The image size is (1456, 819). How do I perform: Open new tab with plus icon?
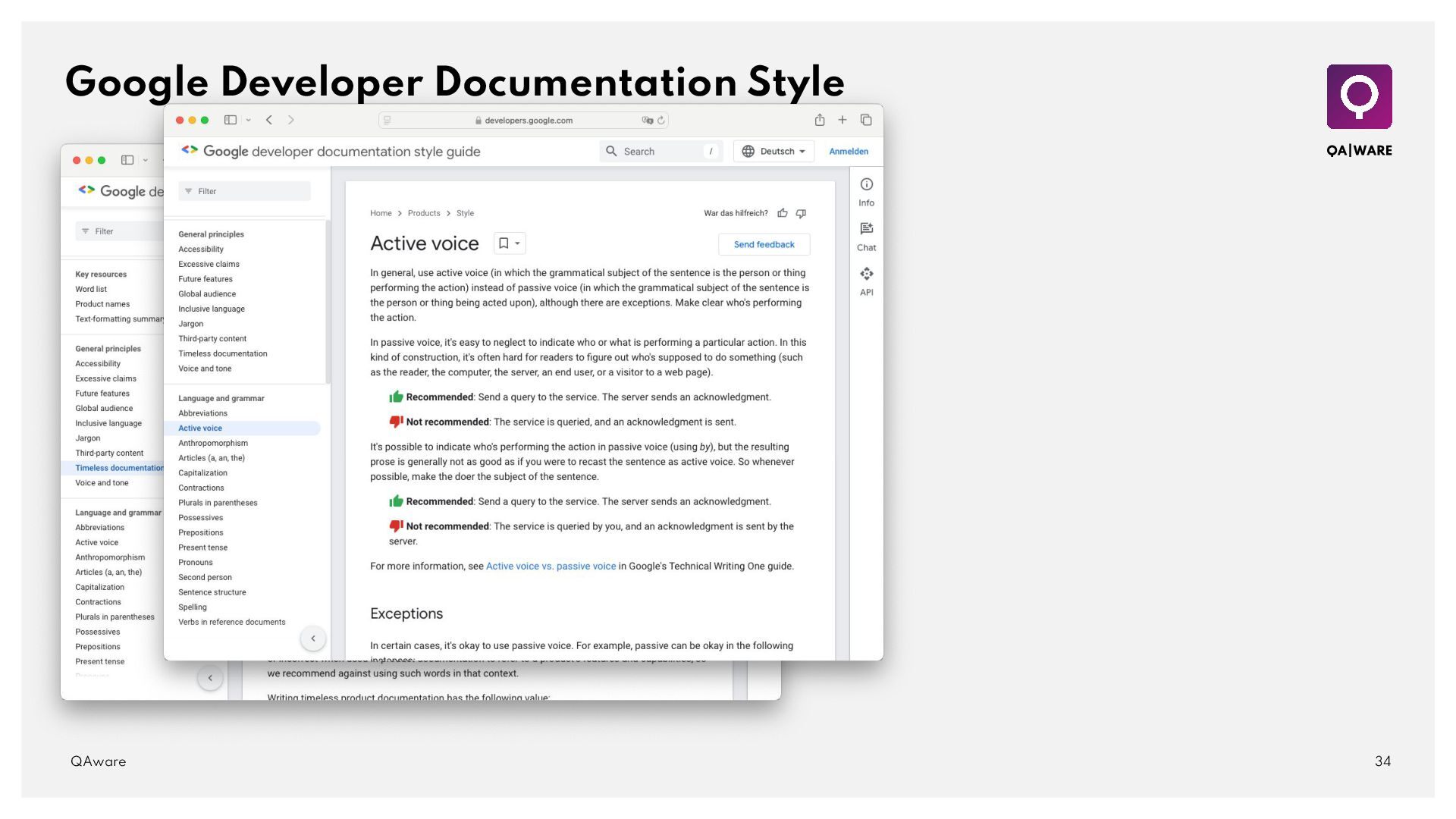pos(842,120)
